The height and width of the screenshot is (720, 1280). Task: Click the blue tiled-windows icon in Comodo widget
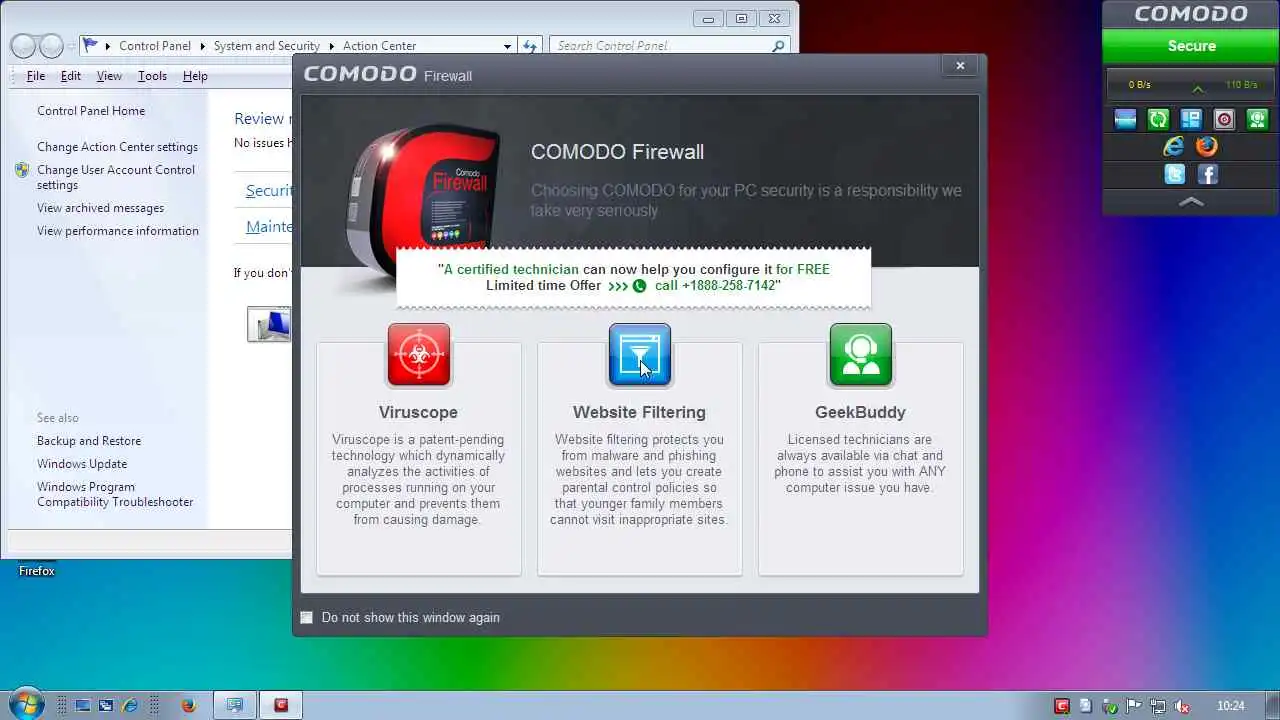point(1191,120)
